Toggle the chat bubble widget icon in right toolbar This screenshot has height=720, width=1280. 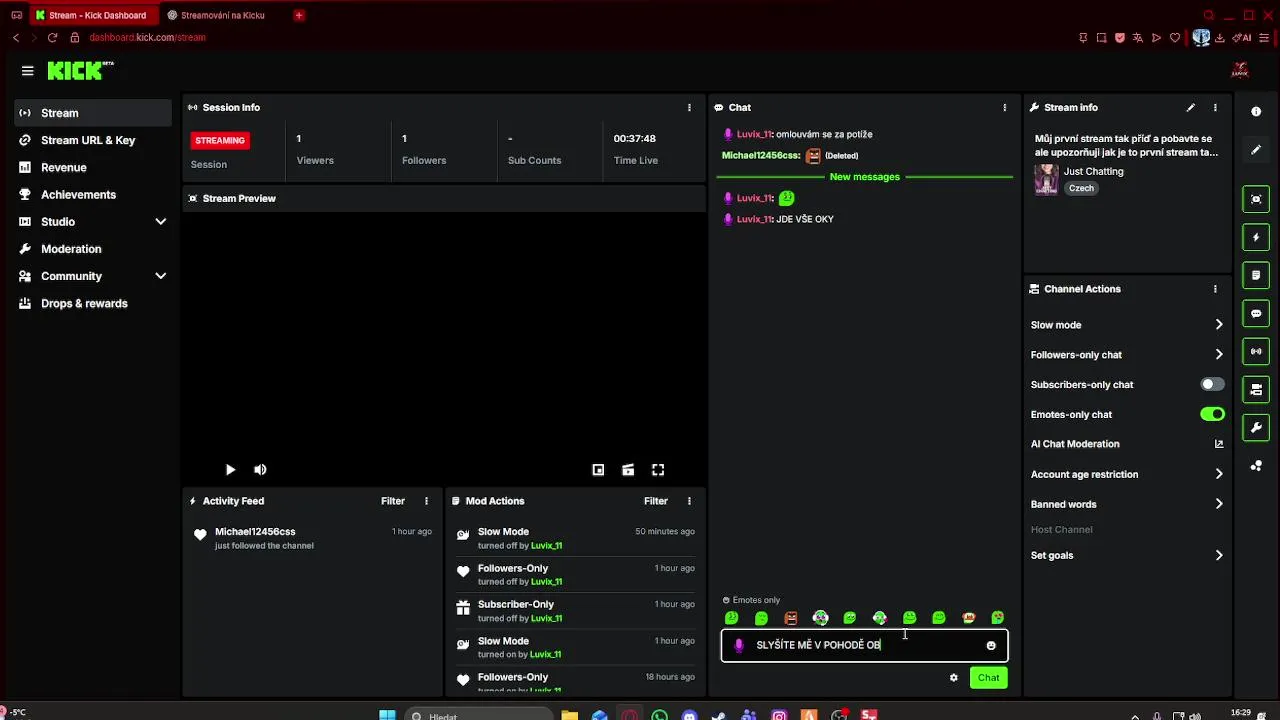(x=1256, y=313)
